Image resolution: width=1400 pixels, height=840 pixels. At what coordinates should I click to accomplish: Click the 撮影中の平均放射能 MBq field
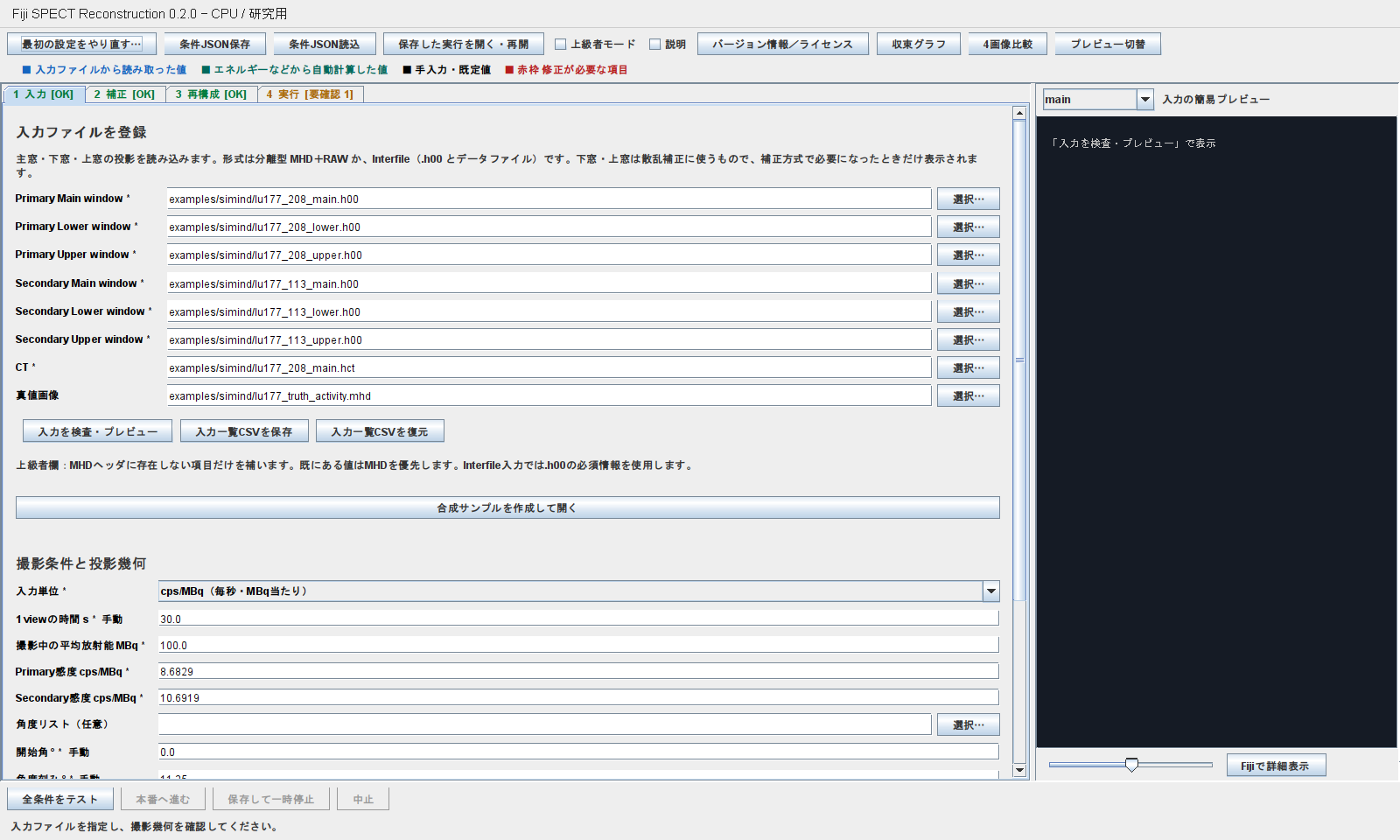tap(578, 645)
